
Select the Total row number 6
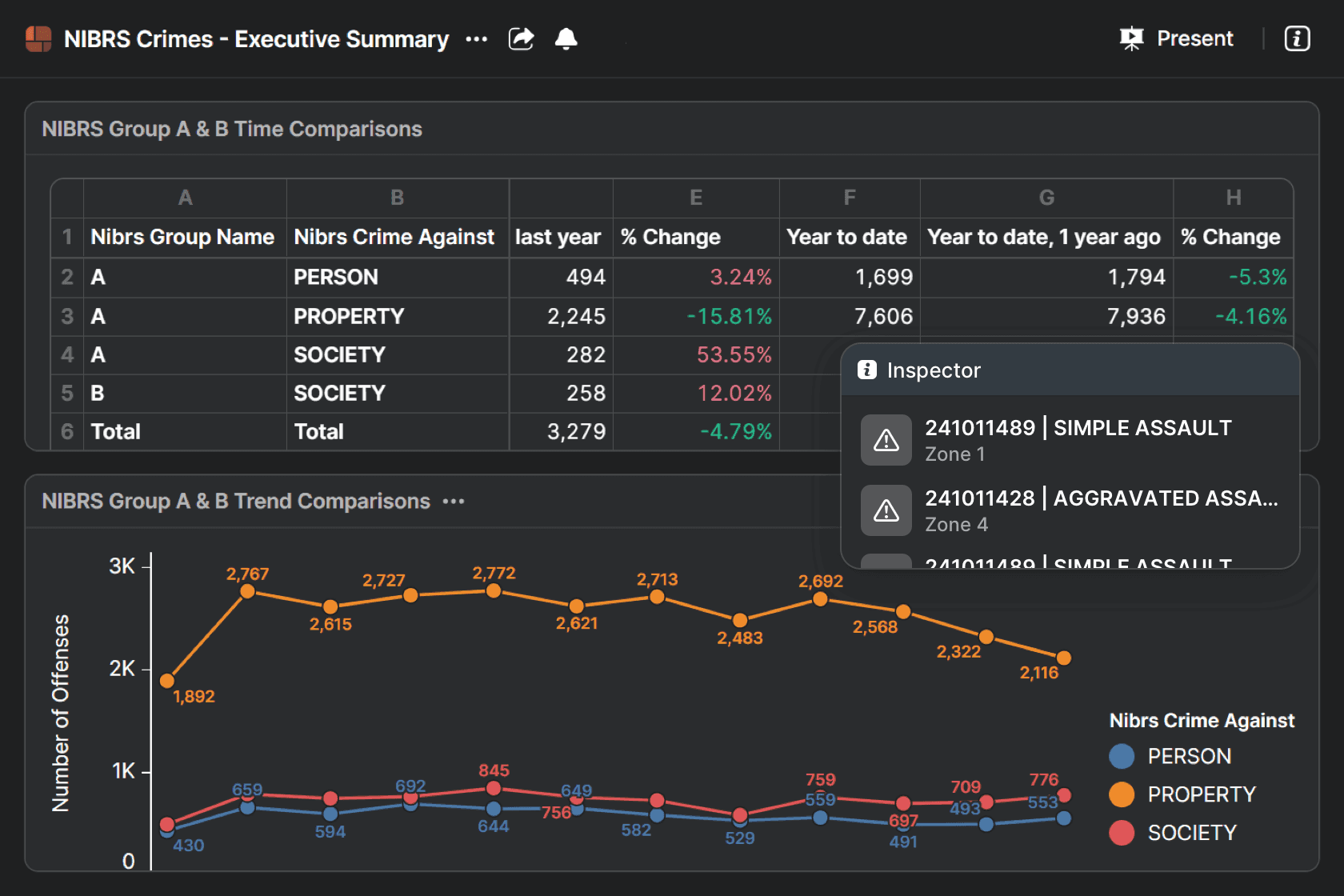click(67, 432)
